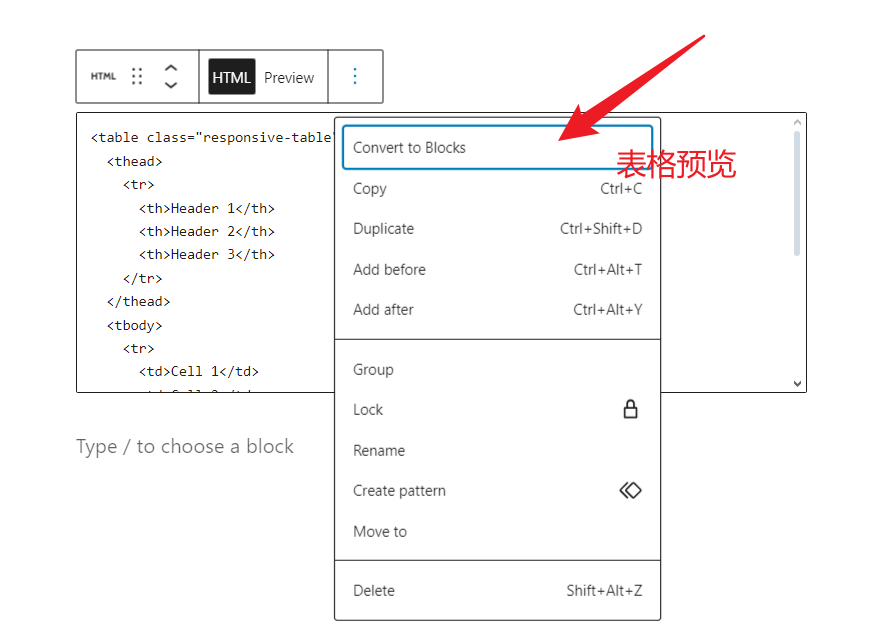Click the scrollbar down arrow in code area
The width and height of the screenshot is (879, 630).
(797, 383)
